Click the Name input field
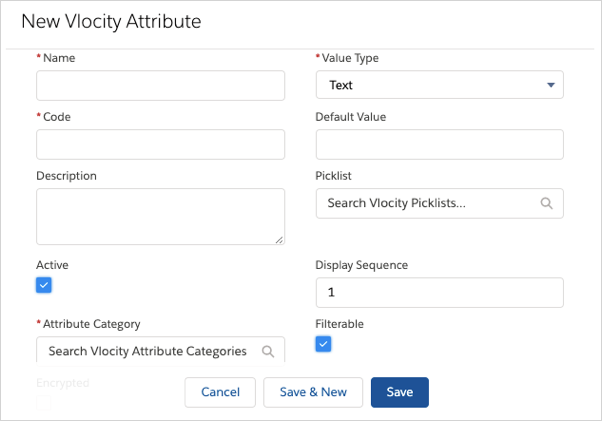The width and height of the screenshot is (602, 421). point(160,85)
